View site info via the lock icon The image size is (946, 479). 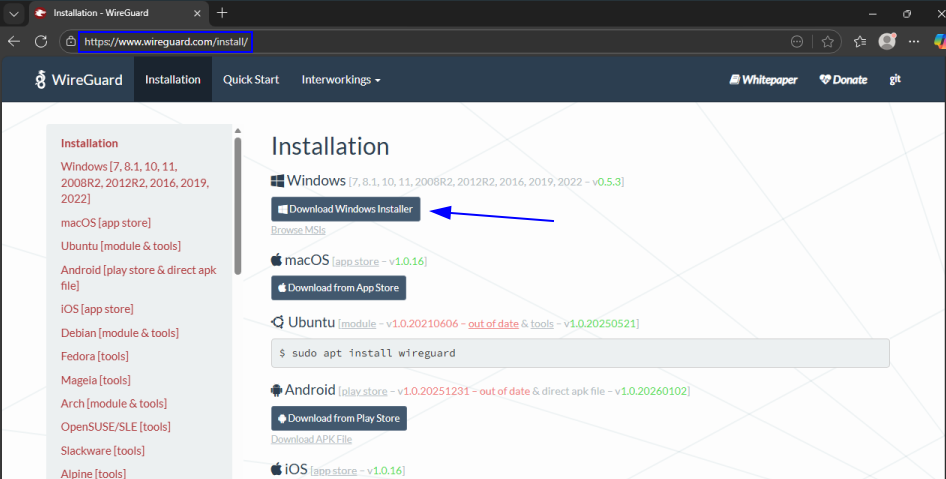click(71, 42)
